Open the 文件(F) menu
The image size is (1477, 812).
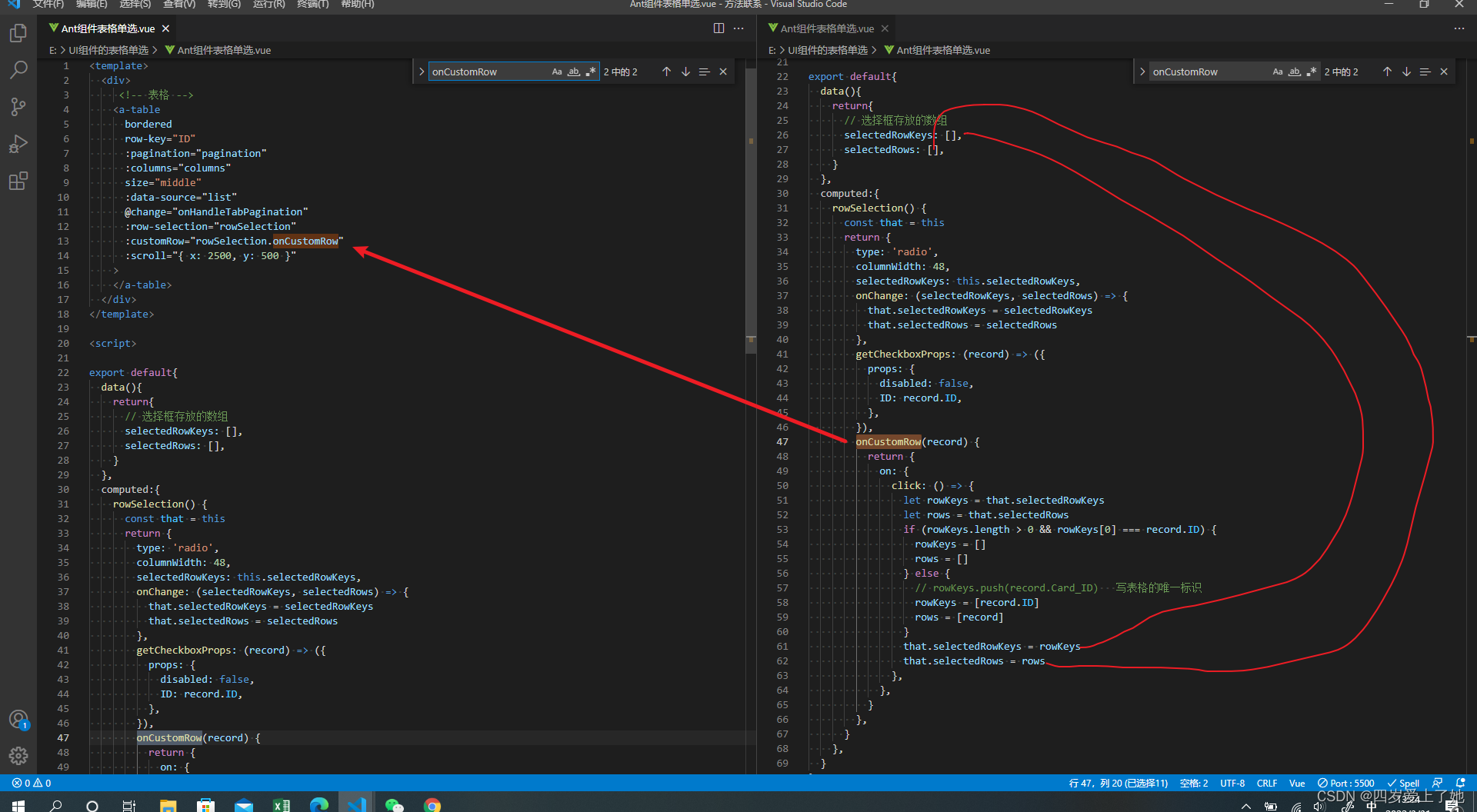pyautogui.click(x=48, y=4)
